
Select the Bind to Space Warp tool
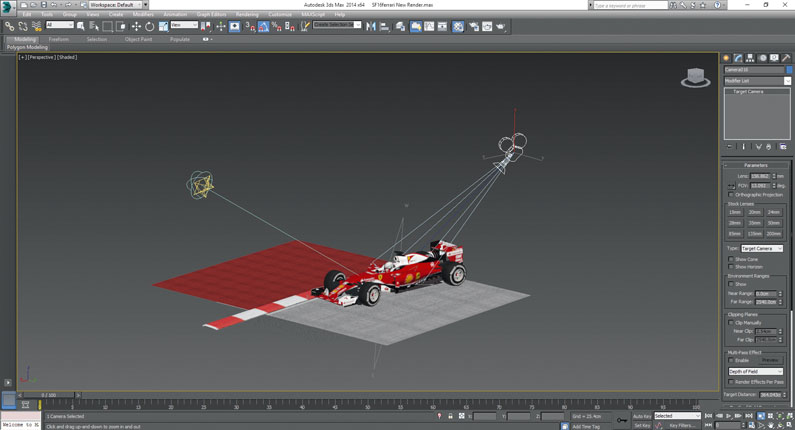click(37, 26)
